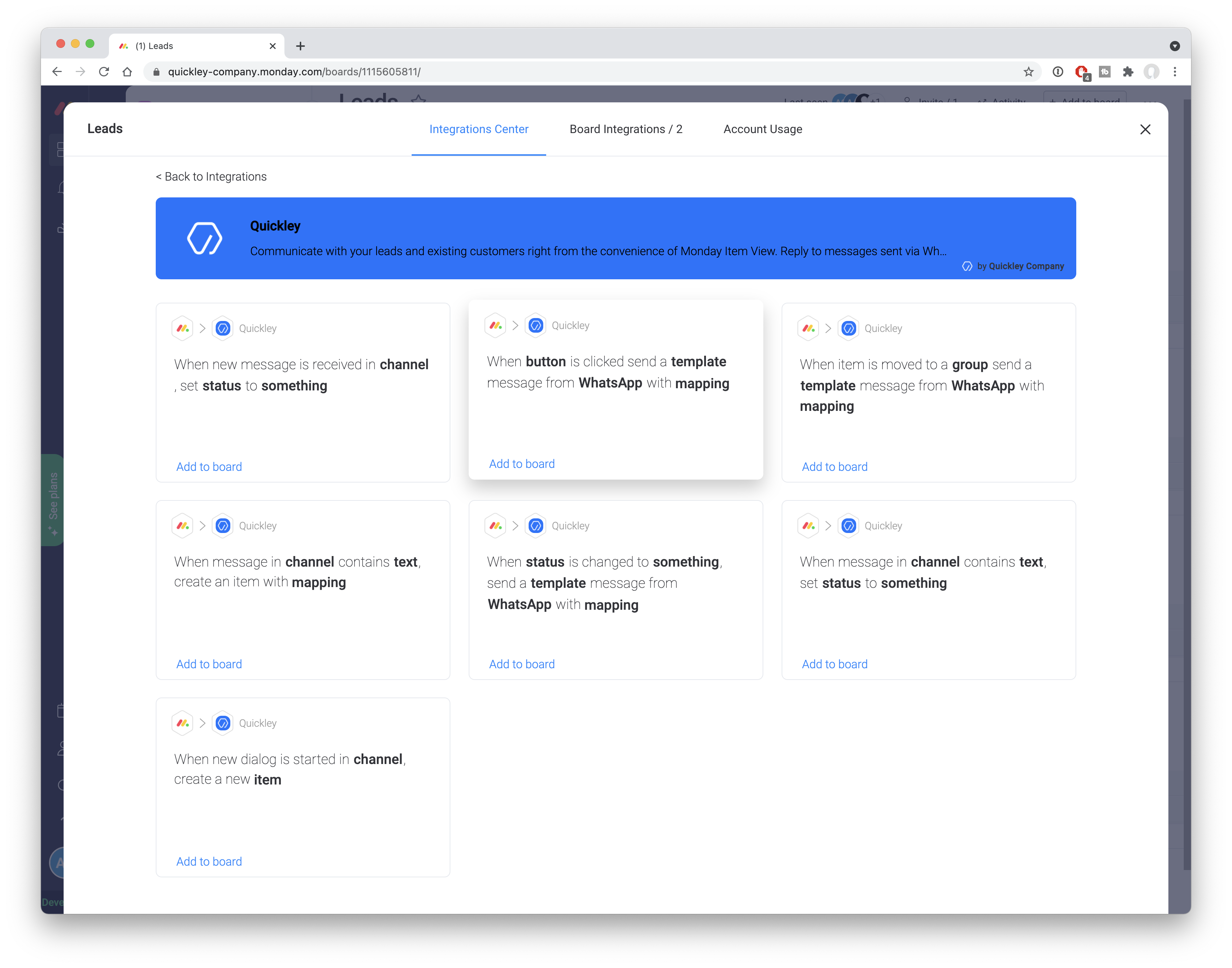The width and height of the screenshot is (1232, 968).
Task: Add status-changed template recipe to board
Action: pos(521,664)
